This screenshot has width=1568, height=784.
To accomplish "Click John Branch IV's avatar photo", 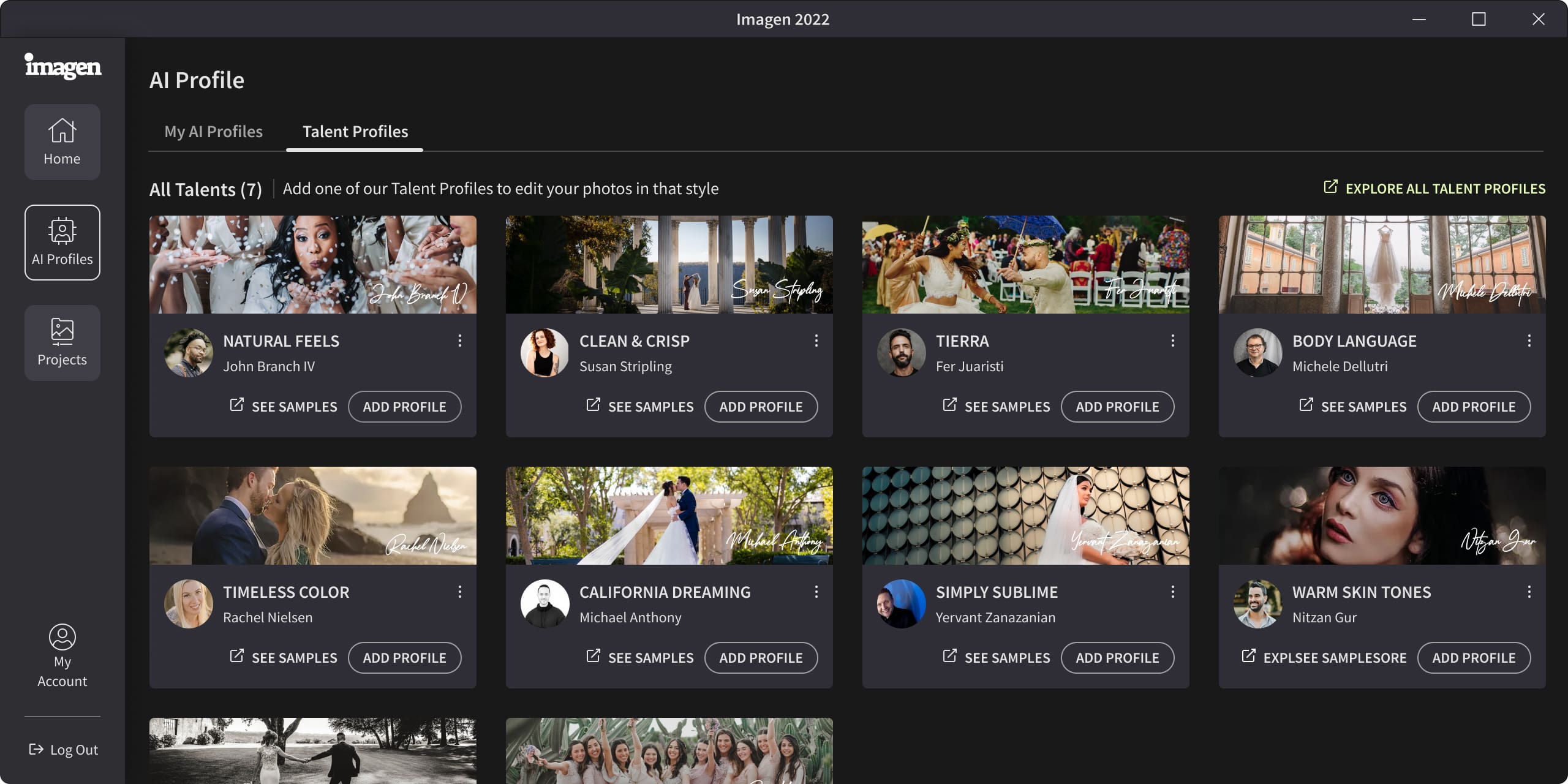I will point(188,353).
